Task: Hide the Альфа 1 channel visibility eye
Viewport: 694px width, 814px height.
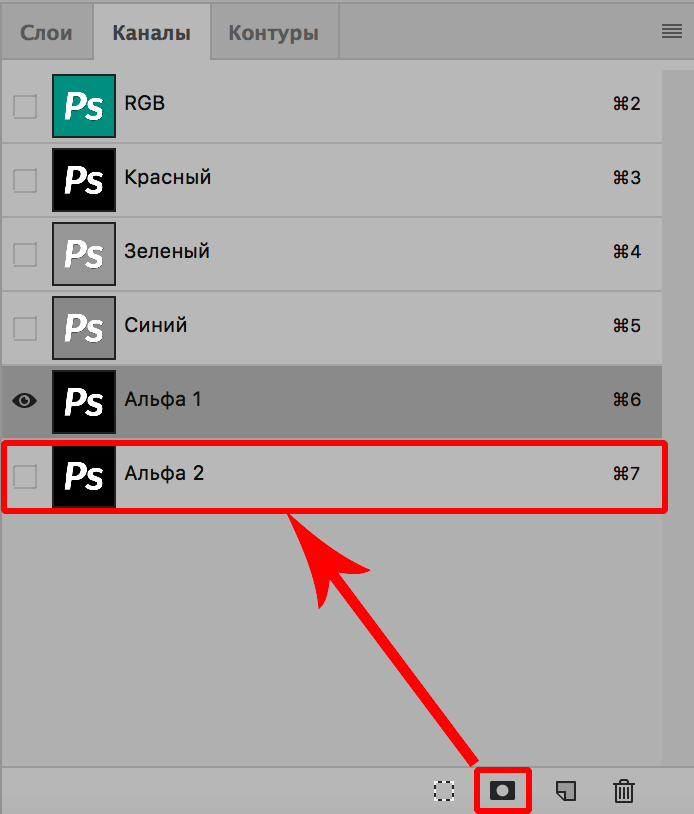Action: [24, 401]
